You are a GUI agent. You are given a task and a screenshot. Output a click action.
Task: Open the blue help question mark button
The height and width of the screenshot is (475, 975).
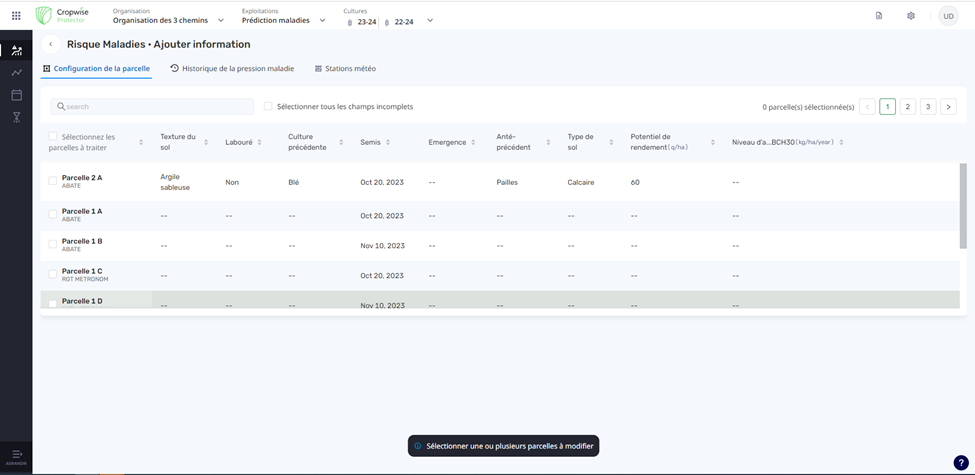pyautogui.click(x=961, y=463)
